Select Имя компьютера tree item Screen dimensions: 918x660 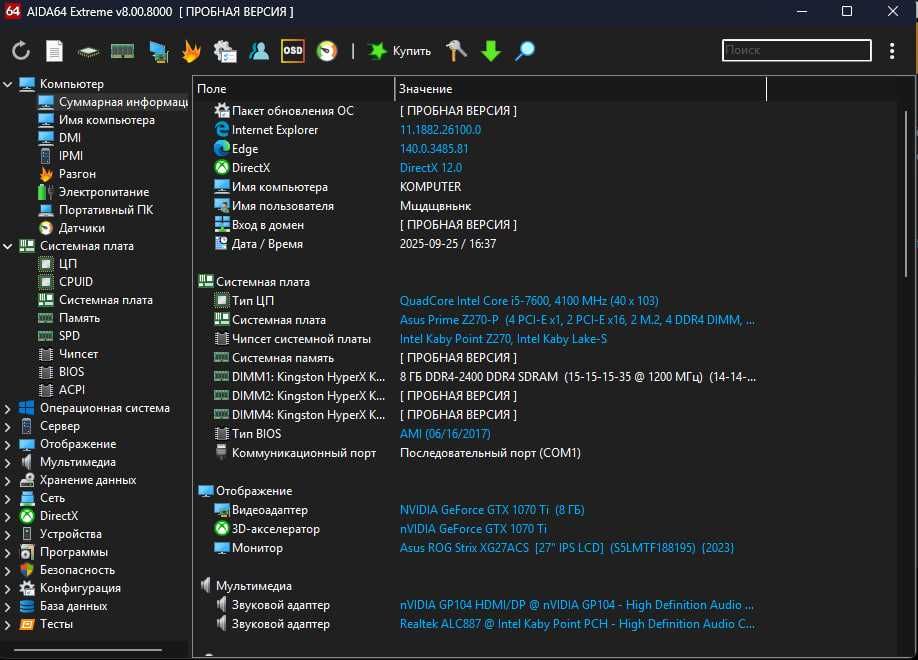coord(97,120)
